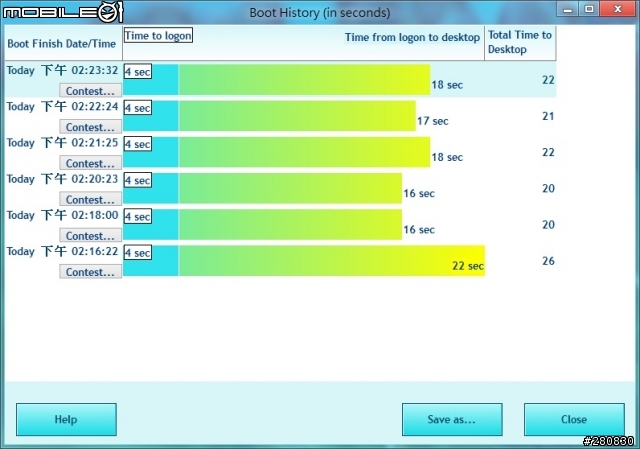
Task: Click Contest button for 02:20:23 boot
Action: 91,199
